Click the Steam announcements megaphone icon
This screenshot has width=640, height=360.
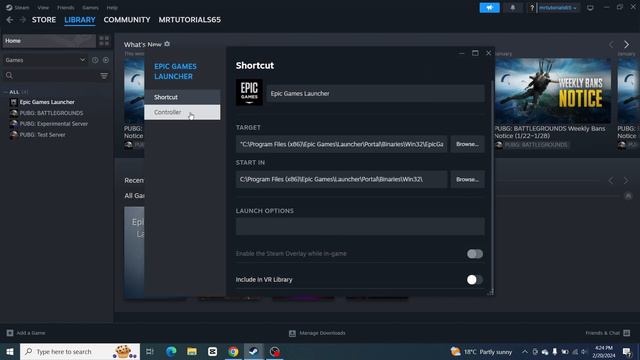coord(489,7)
